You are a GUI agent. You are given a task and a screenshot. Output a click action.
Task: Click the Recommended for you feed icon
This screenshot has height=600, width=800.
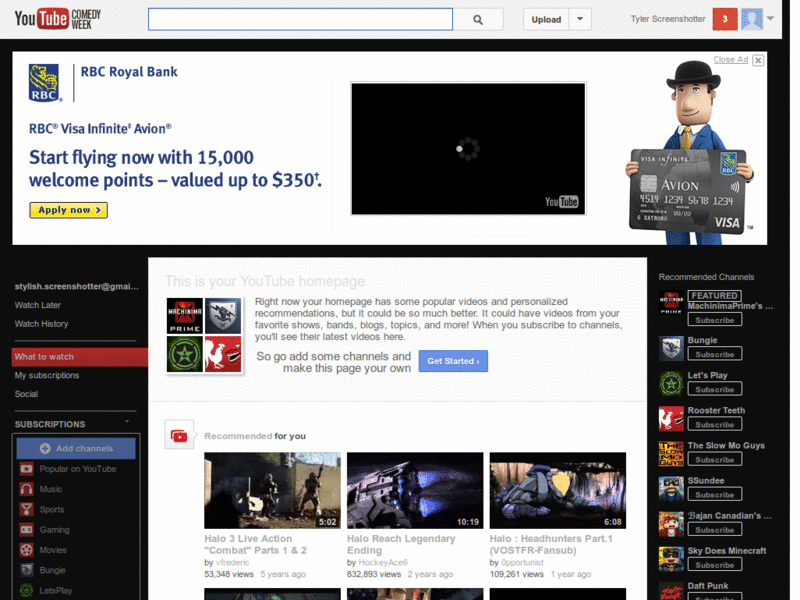(179, 435)
